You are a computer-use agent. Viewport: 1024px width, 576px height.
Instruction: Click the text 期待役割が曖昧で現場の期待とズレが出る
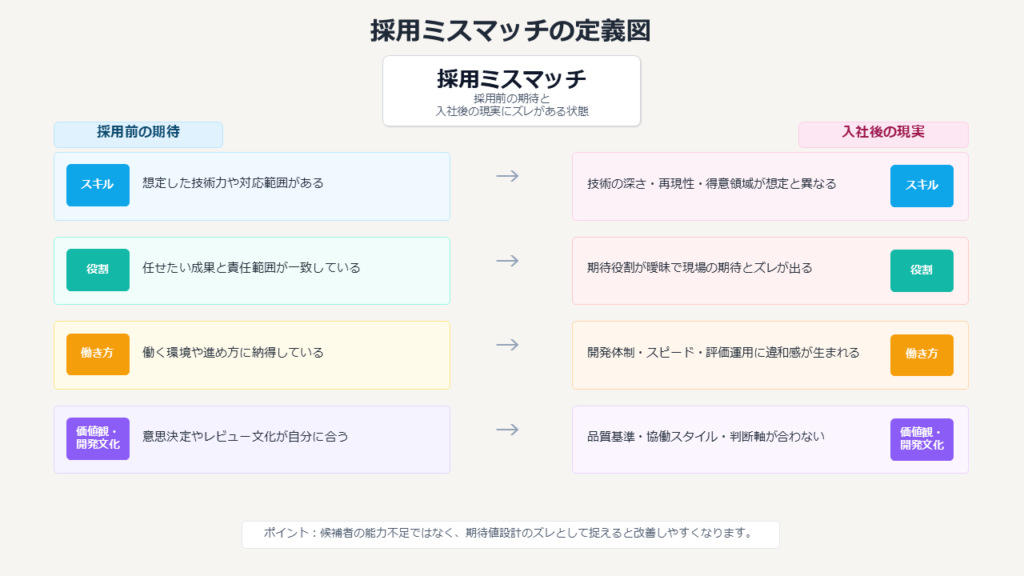click(700, 268)
